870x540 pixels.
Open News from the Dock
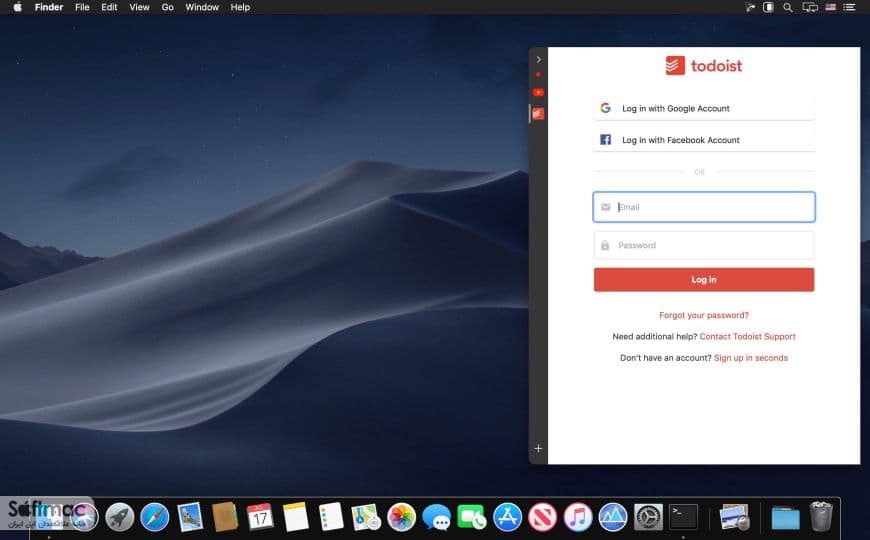pyautogui.click(x=543, y=517)
